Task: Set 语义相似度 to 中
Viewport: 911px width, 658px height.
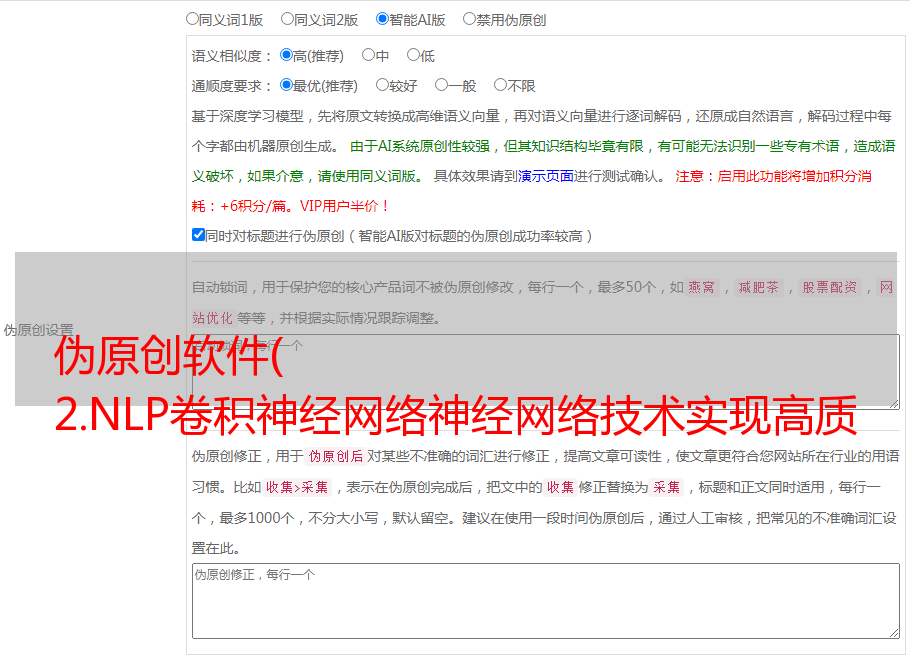Action: click(368, 55)
